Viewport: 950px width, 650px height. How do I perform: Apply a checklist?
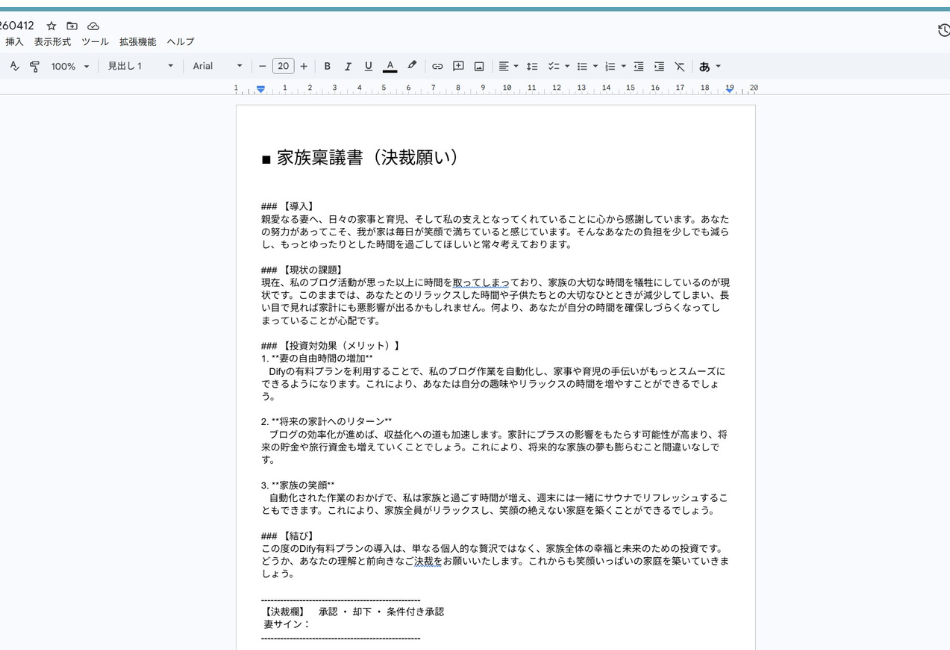(552, 67)
